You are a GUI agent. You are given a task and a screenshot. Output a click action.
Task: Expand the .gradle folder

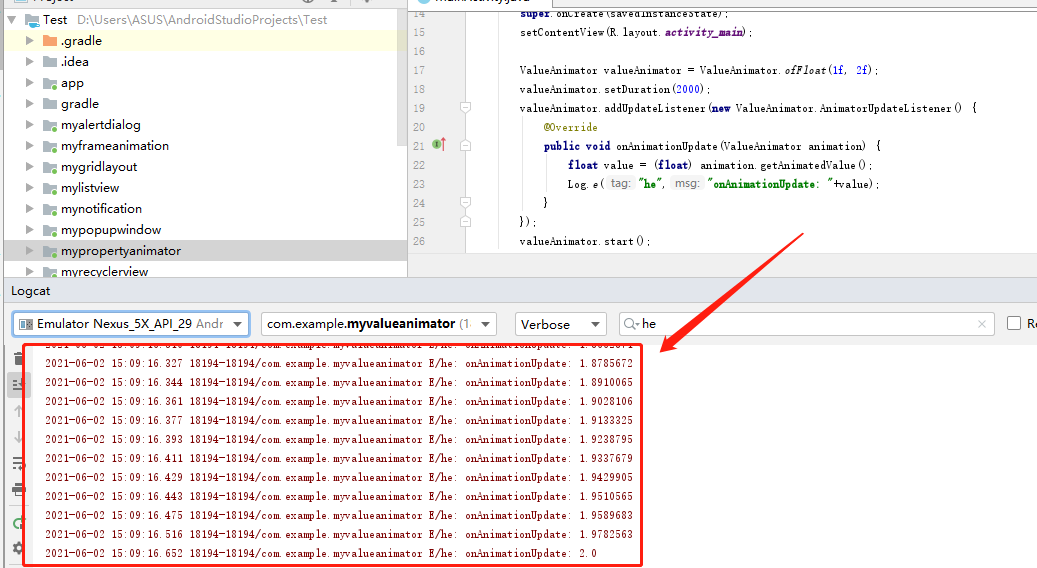click(30, 41)
